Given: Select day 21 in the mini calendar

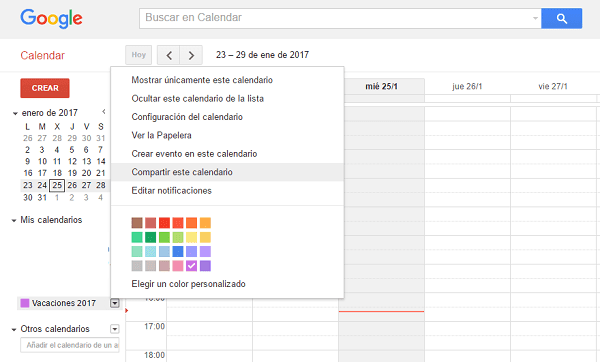Looking at the screenshot, I should 101,173.
